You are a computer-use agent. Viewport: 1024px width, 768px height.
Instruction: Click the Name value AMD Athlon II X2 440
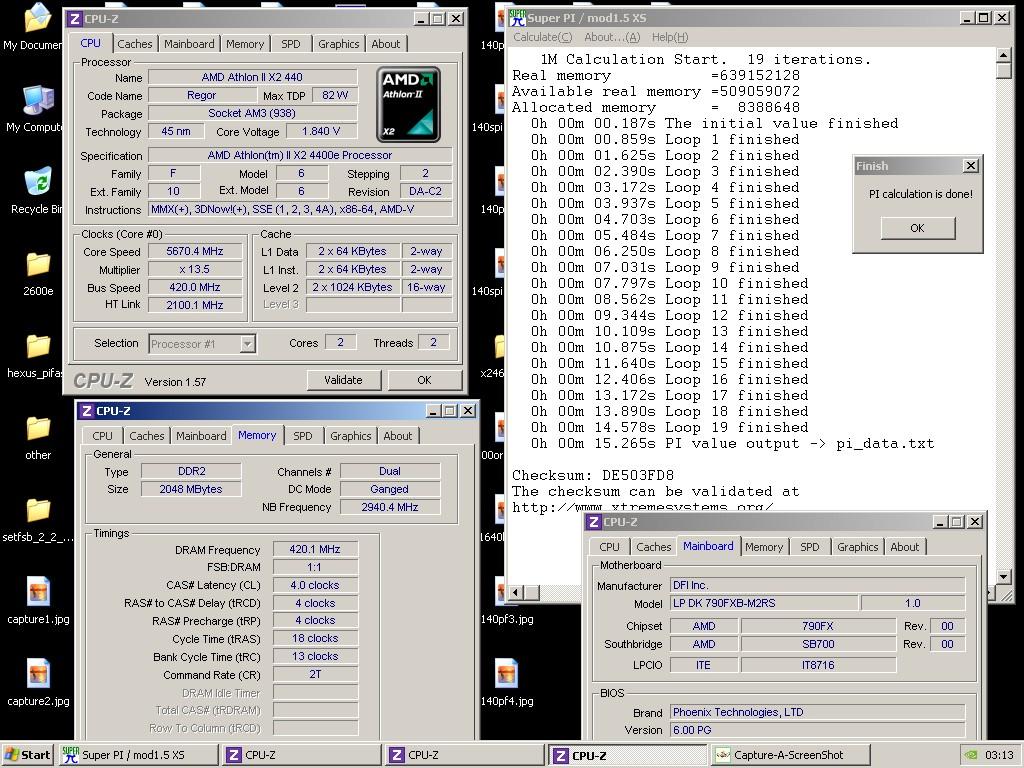(x=252, y=77)
